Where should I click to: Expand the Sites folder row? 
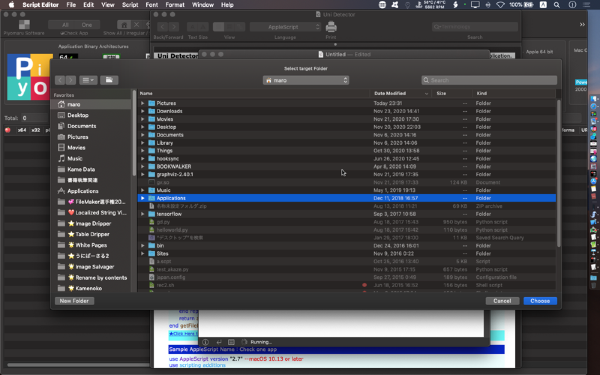click(143, 254)
